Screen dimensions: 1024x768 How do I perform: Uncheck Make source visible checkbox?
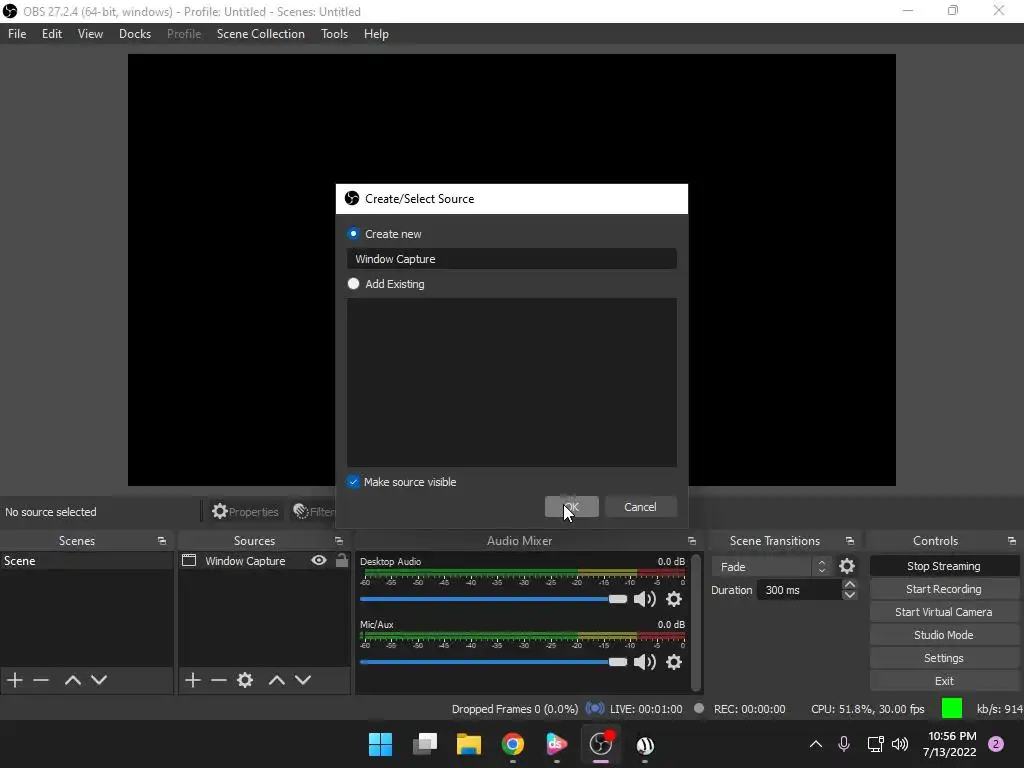pos(353,482)
